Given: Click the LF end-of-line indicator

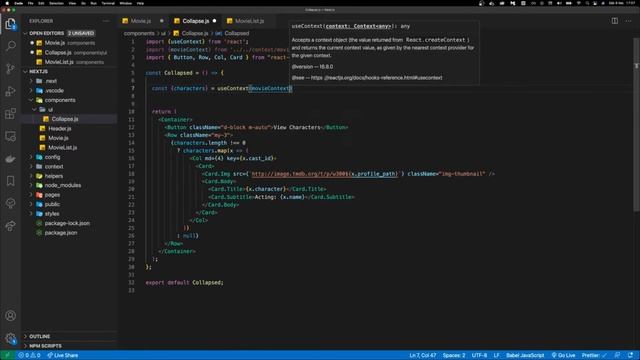Looking at the screenshot, I should click(x=496, y=355).
